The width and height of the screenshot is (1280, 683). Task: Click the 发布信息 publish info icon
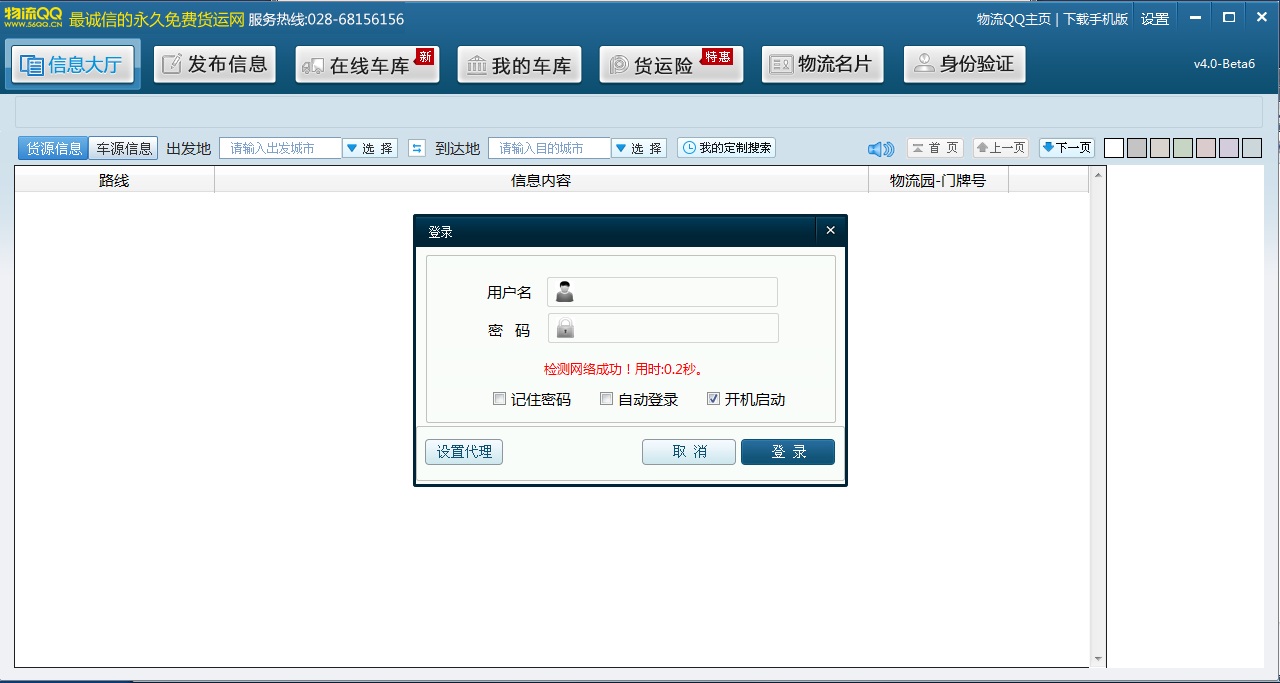214,64
